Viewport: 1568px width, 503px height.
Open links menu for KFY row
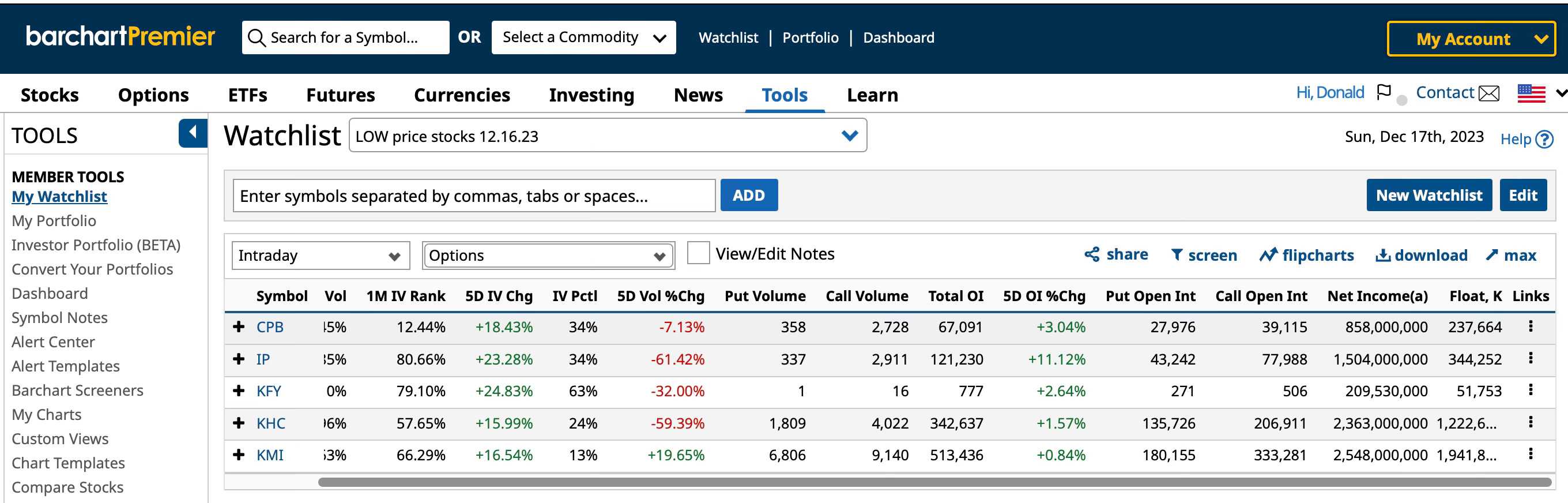(x=1531, y=390)
